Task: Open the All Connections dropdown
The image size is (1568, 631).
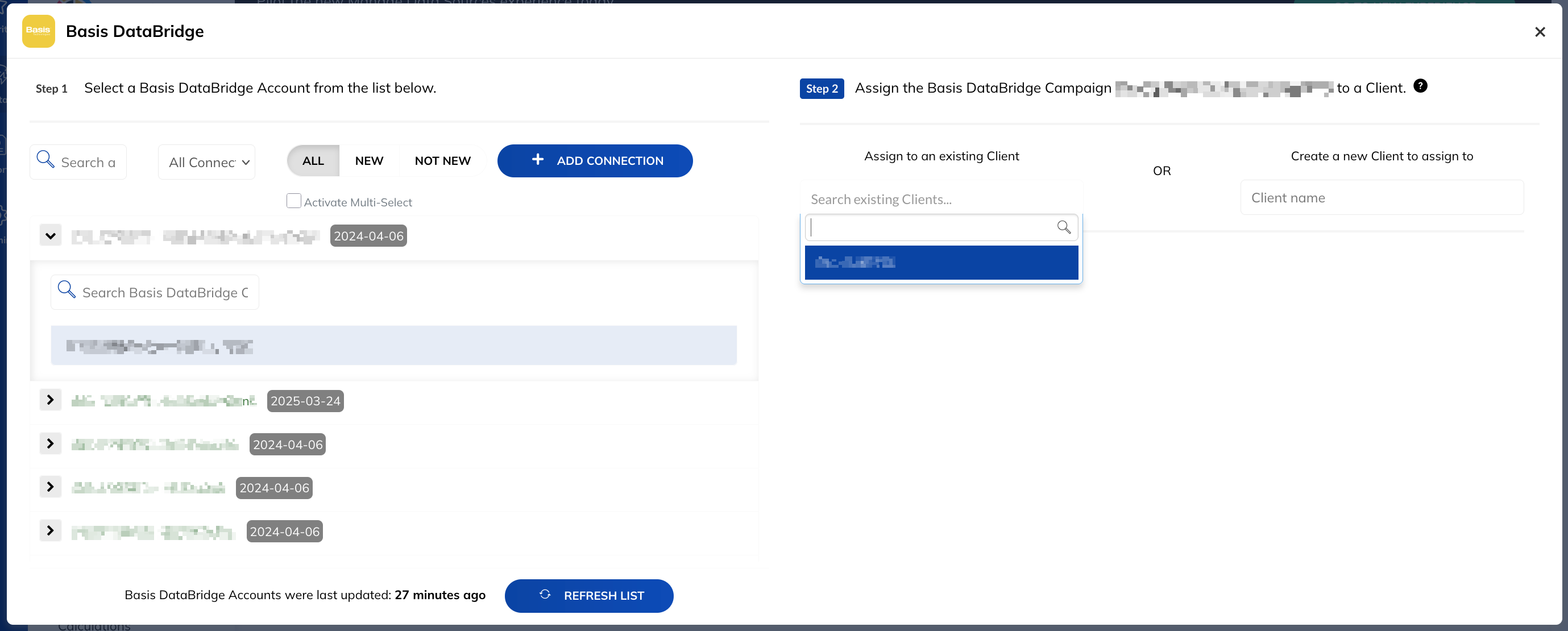Action: [x=206, y=162]
